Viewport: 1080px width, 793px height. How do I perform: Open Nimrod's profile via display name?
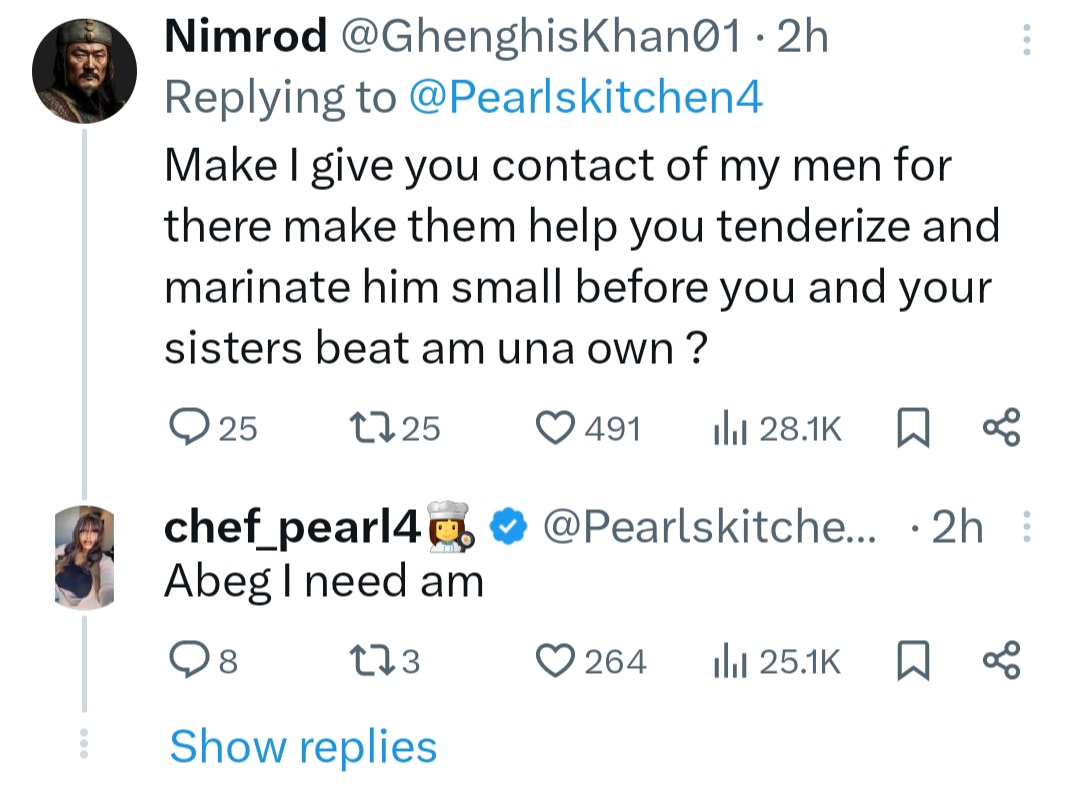245,38
